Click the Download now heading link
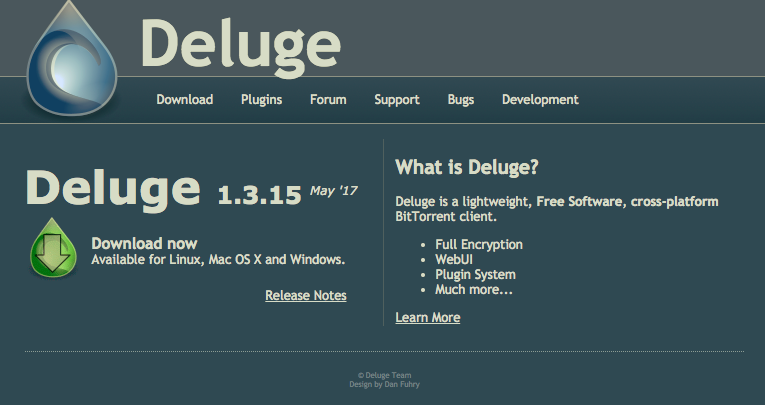This screenshot has height=405, width=765. pyautogui.click(x=144, y=243)
